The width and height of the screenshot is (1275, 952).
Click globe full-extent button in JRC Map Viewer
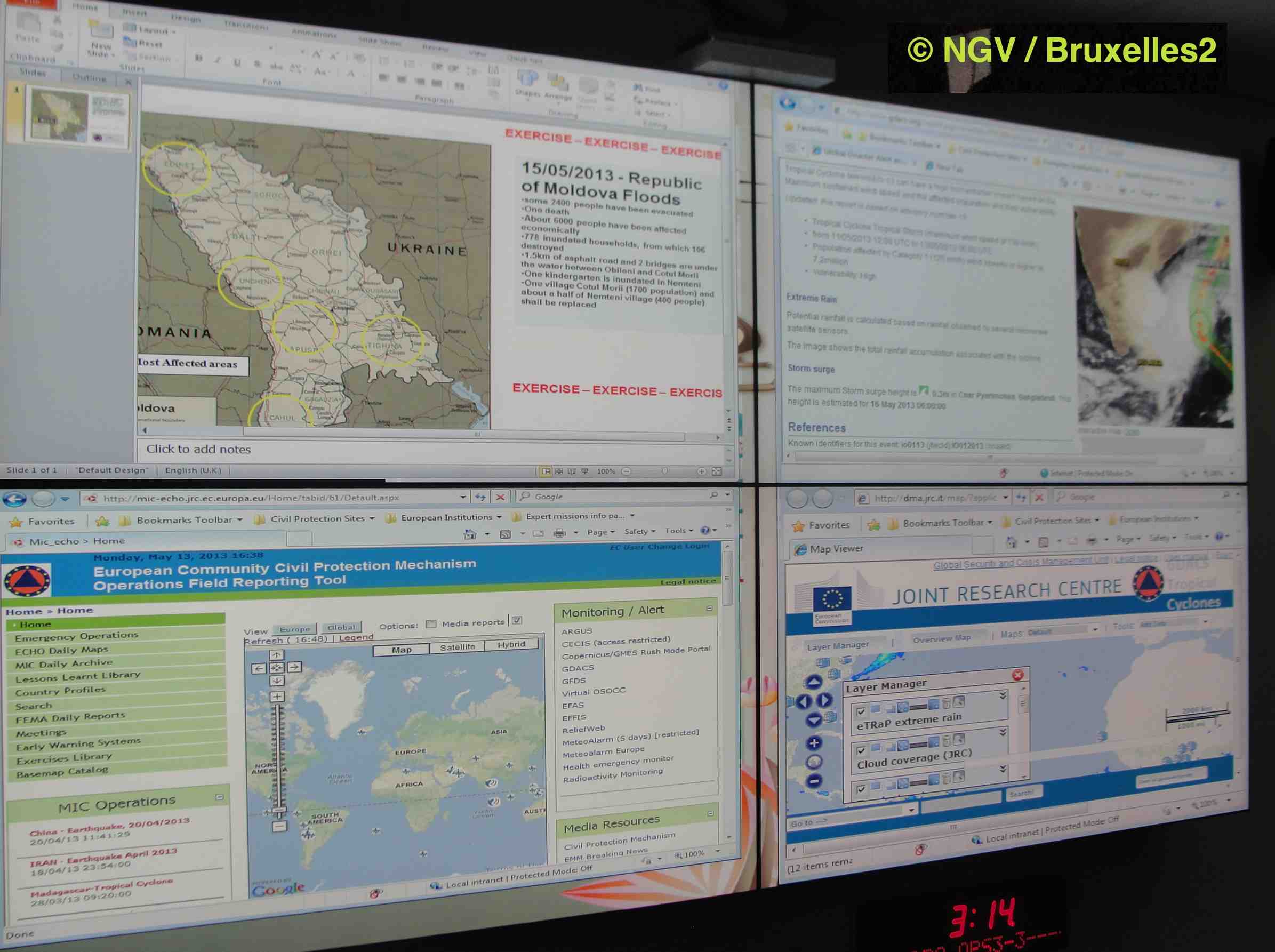(x=814, y=763)
